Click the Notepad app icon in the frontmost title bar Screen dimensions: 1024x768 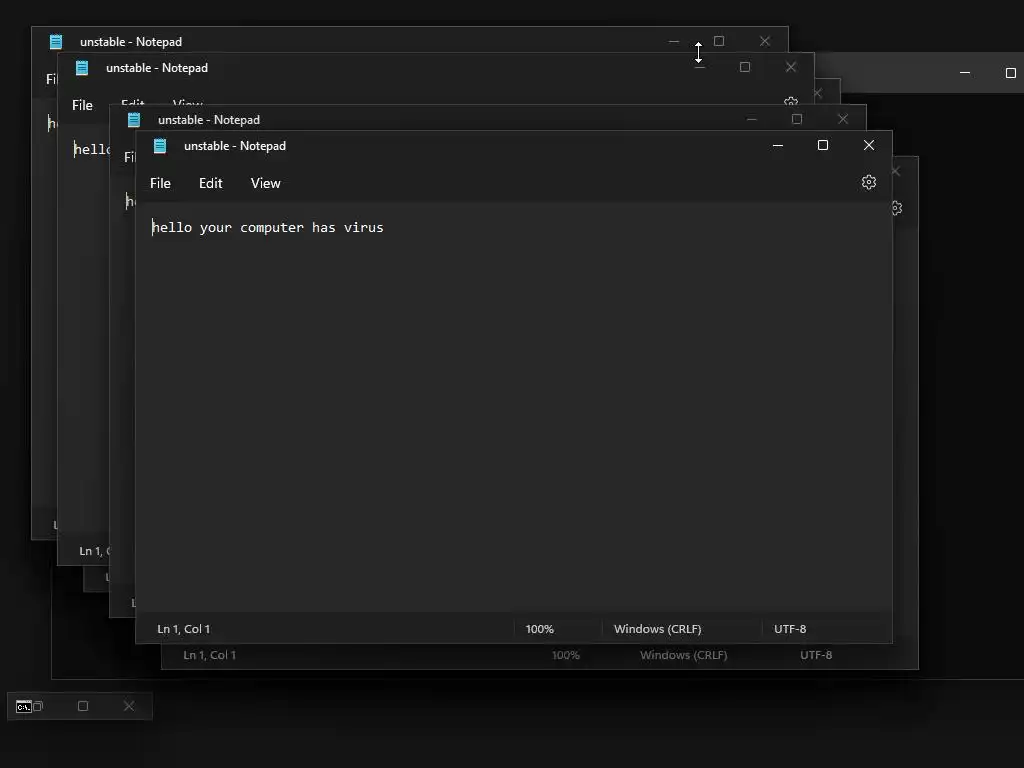coord(160,146)
